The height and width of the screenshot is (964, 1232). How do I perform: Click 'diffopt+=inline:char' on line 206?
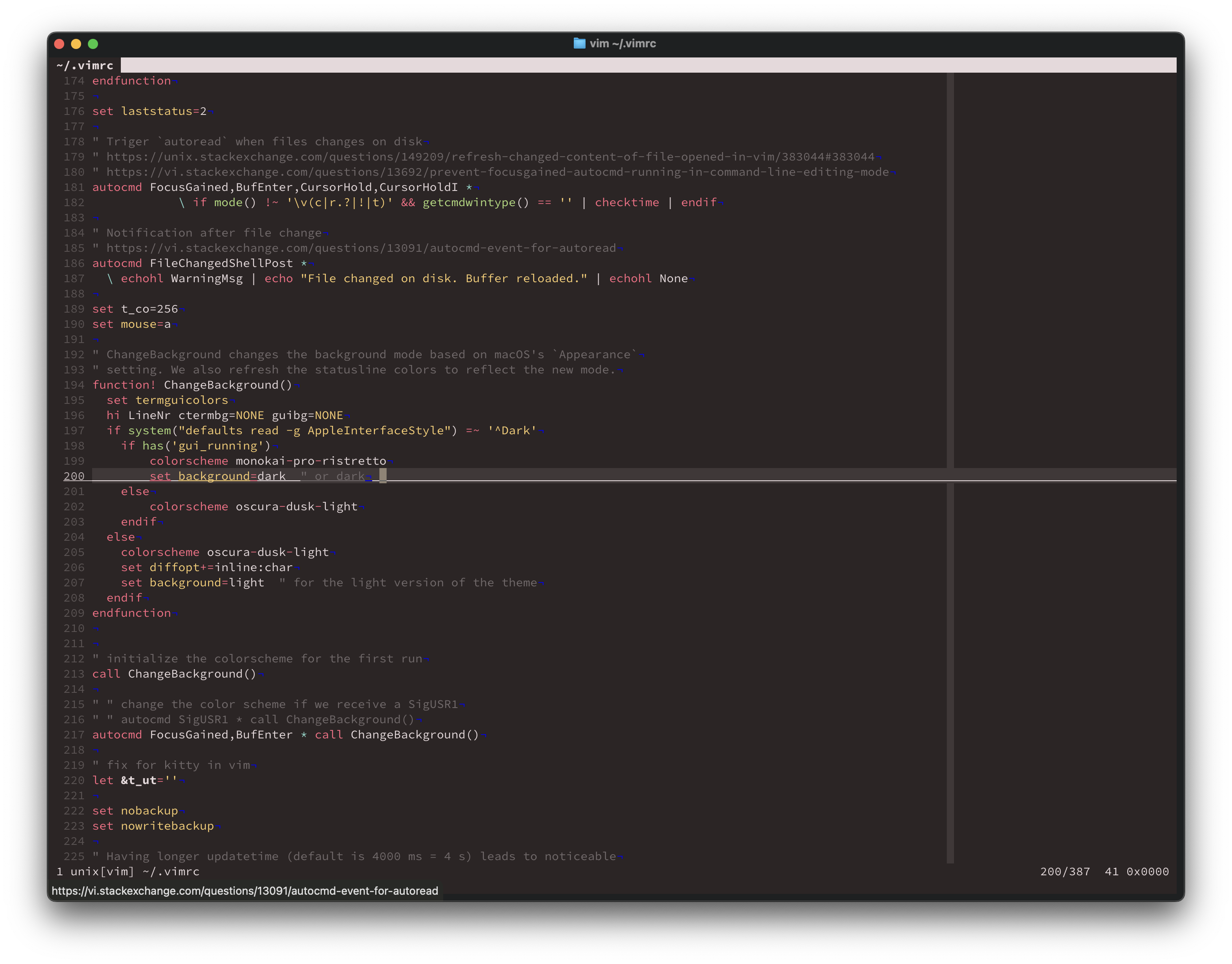[x=221, y=568]
